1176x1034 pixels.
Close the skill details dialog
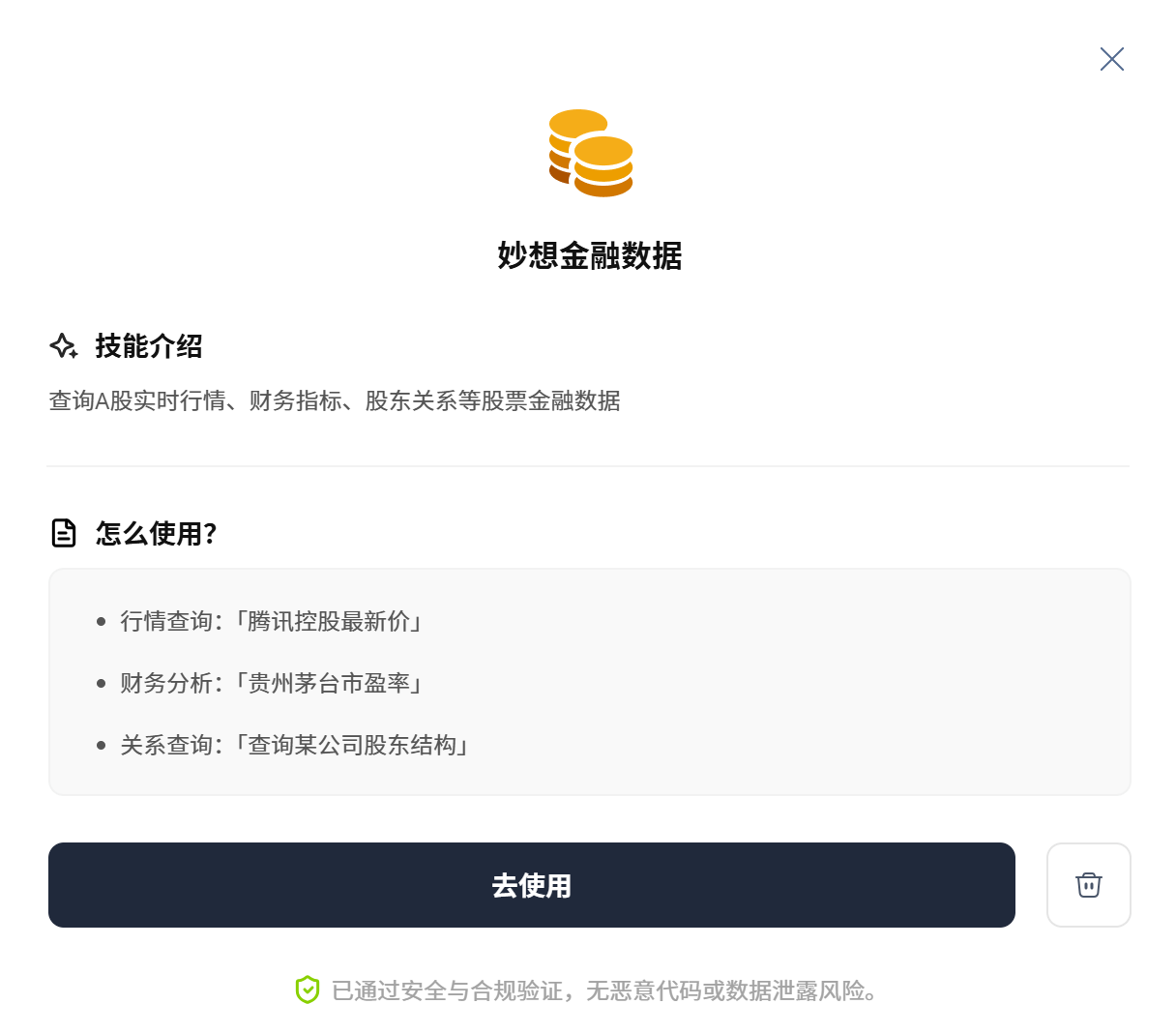(x=1112, y=59)
